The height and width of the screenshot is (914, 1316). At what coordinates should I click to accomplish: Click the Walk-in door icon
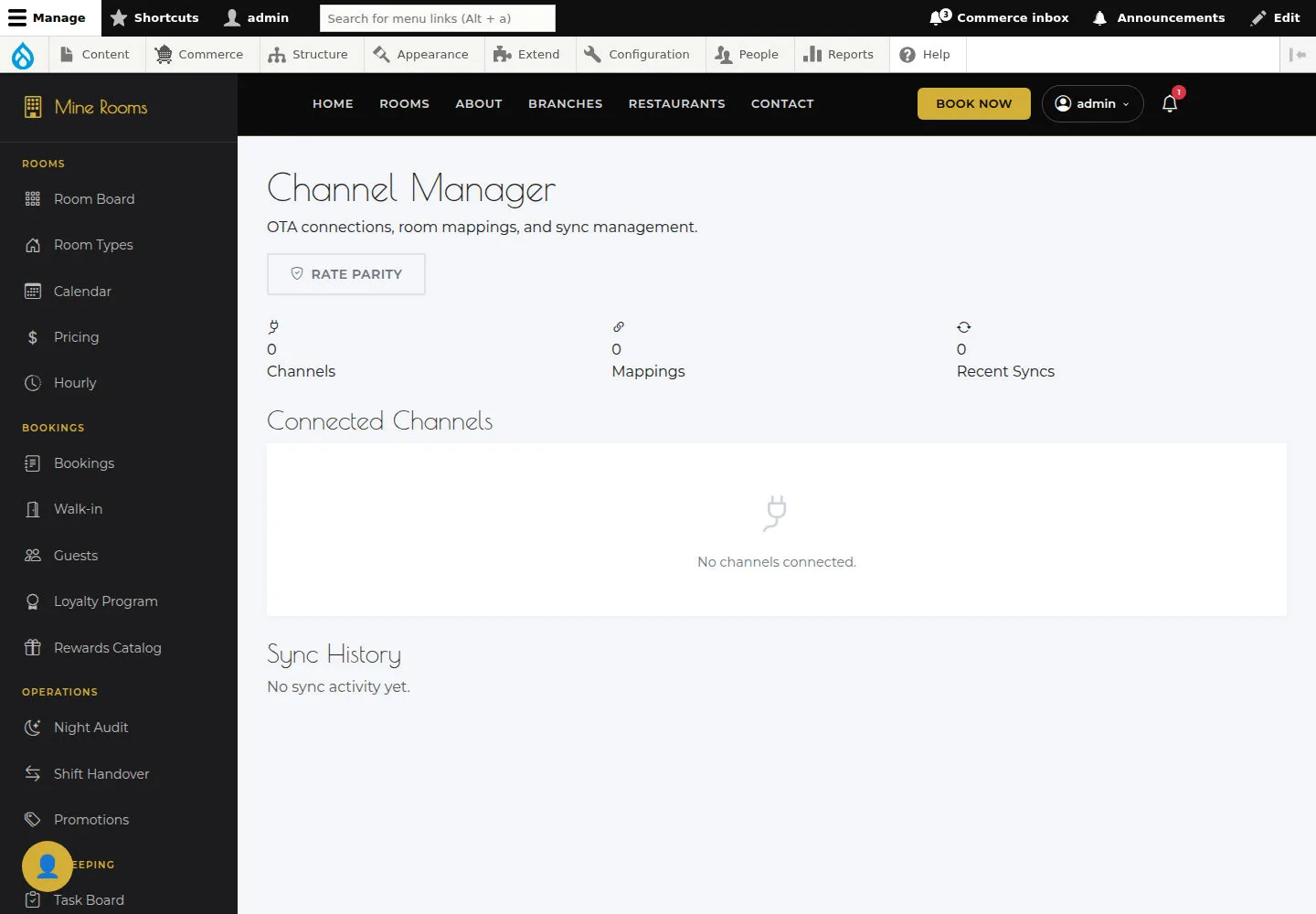pos(33,509)
